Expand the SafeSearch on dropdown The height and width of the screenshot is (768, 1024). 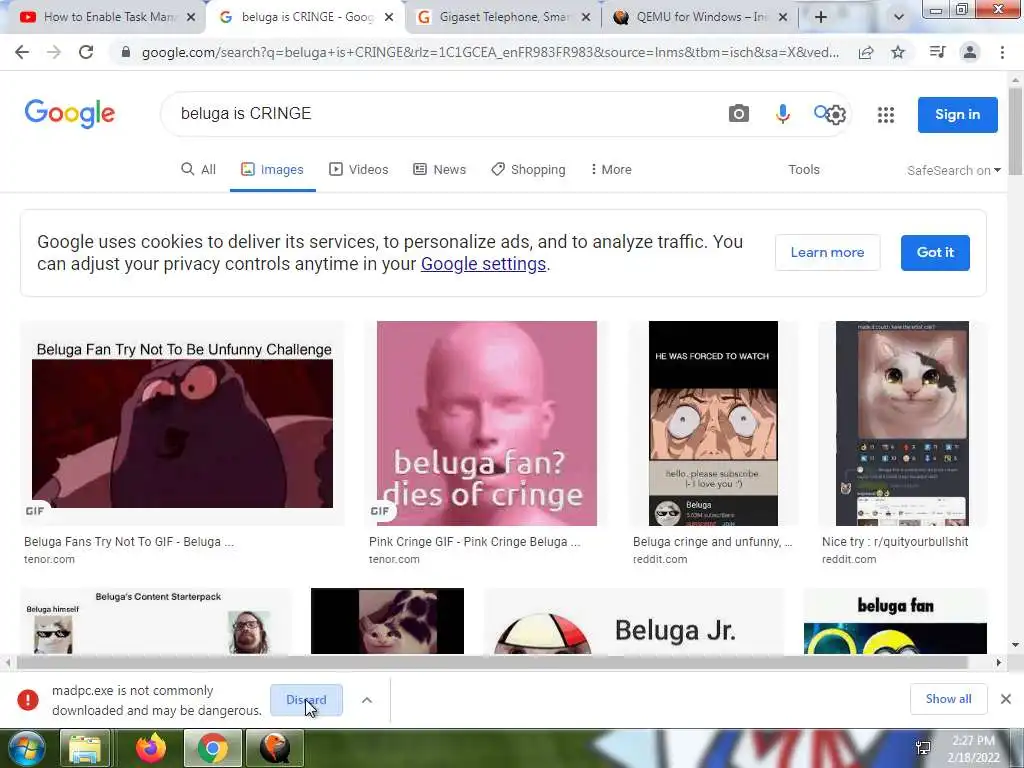pyautogui.click(x=953, y=170)
